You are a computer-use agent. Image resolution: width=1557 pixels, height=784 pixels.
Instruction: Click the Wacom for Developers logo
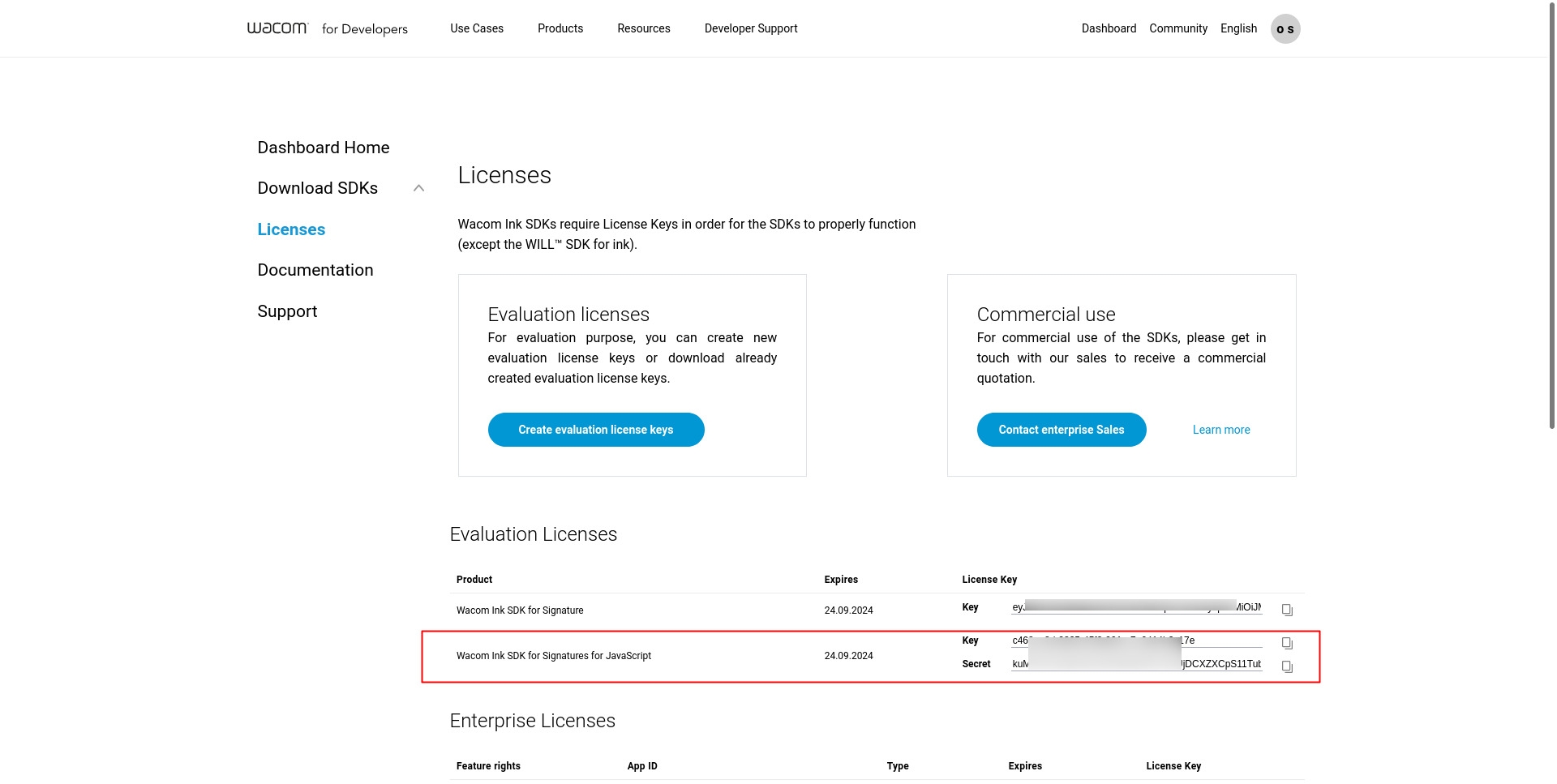point(327,28)
